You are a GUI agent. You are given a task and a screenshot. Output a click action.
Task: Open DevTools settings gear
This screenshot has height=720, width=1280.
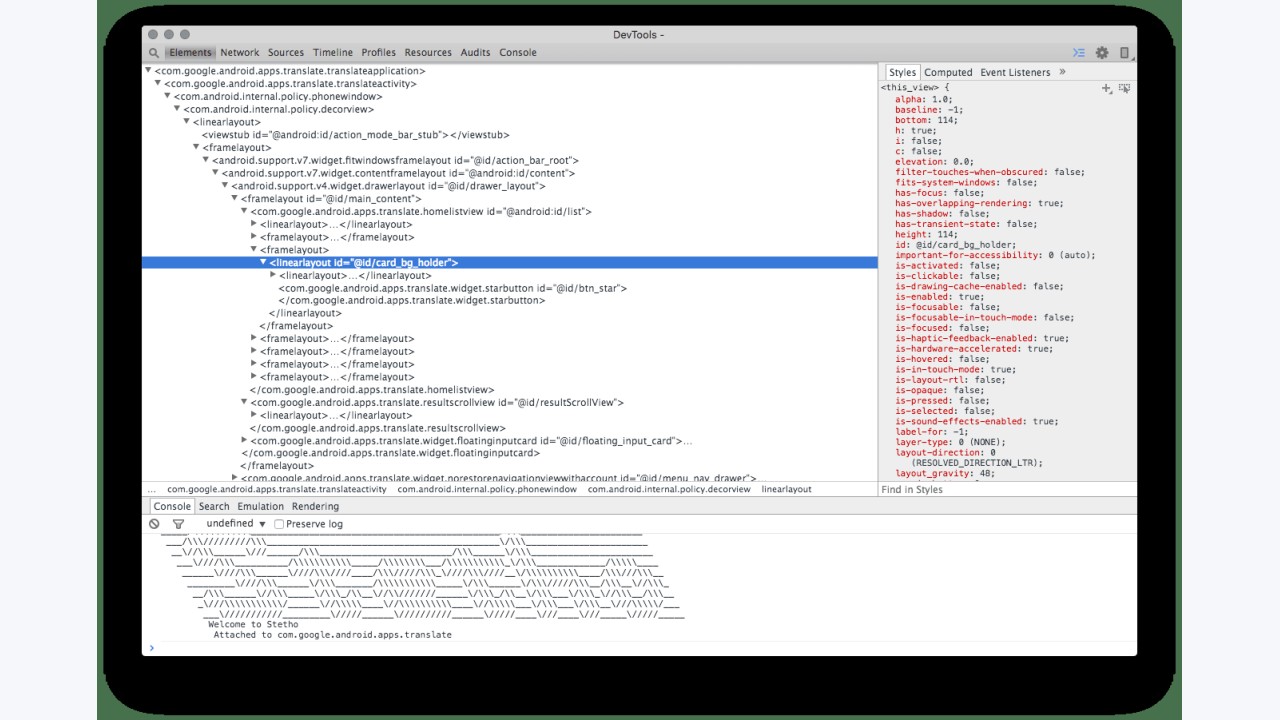coord(1102,53)
